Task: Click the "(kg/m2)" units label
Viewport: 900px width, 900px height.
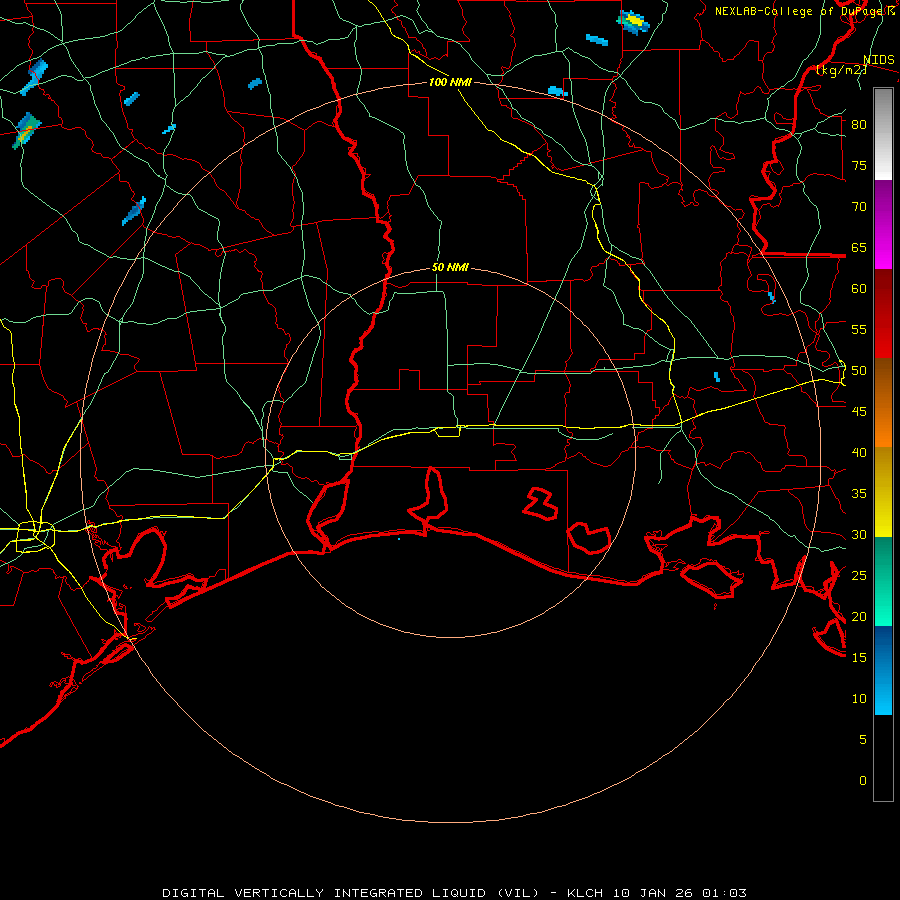Action: pyautogui.click(x=842, y=70)
